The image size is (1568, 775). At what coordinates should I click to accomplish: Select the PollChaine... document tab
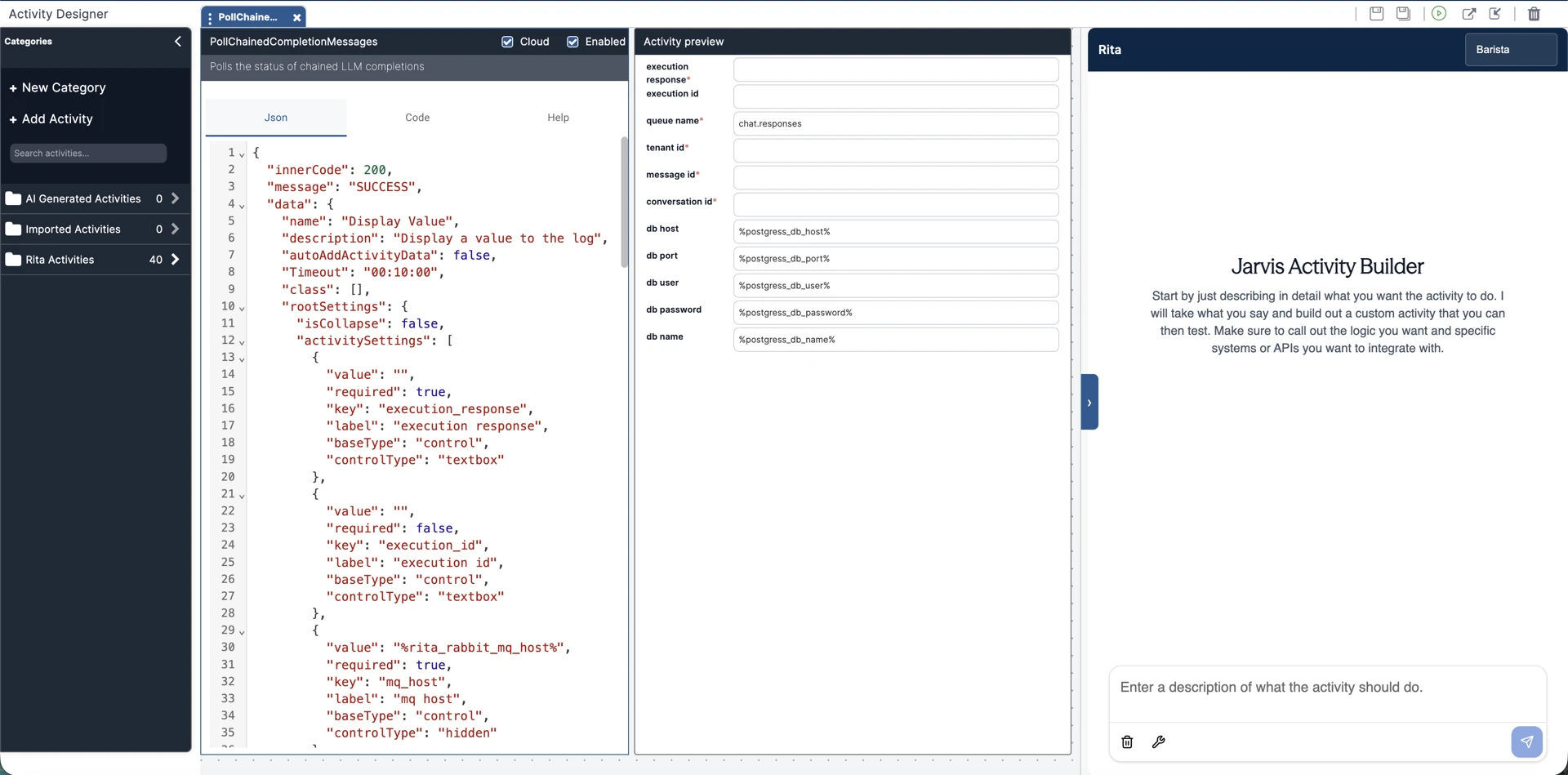(247, 17)
